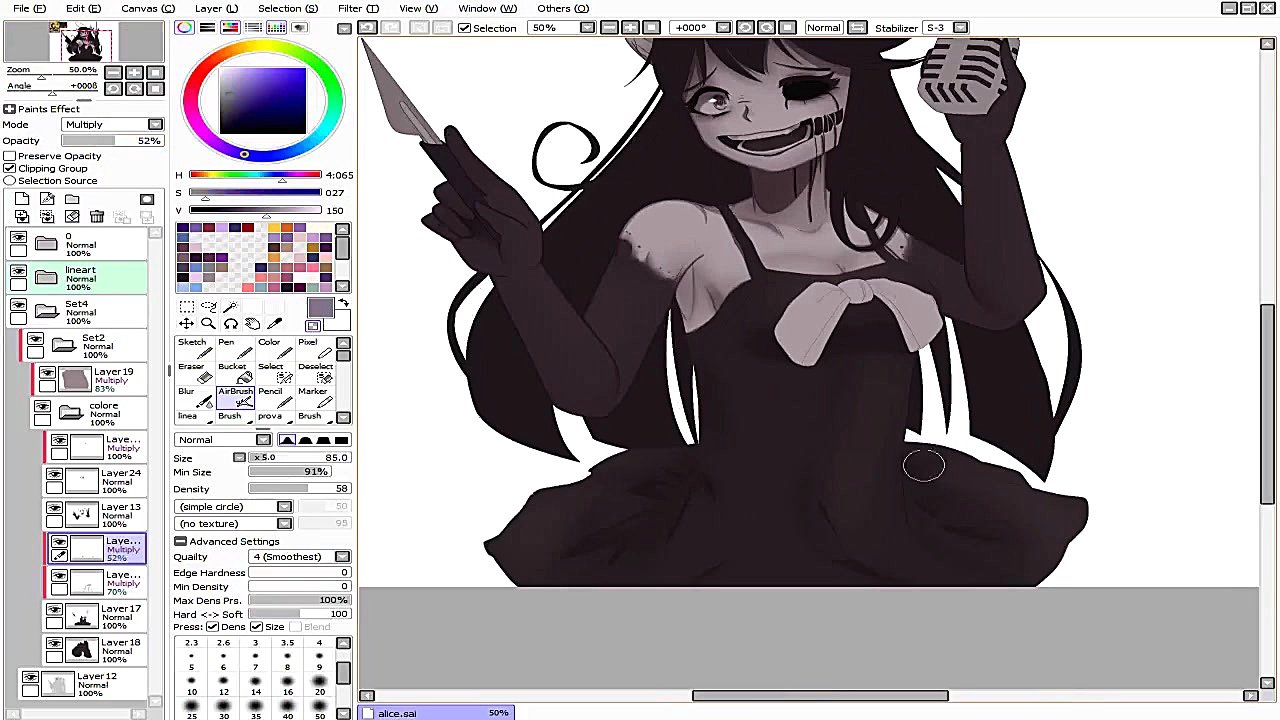Viewport: 1280px width, 720px height.
Task: Open the brush blend mode Normal dropdown
Action: [x=222, y=440]
